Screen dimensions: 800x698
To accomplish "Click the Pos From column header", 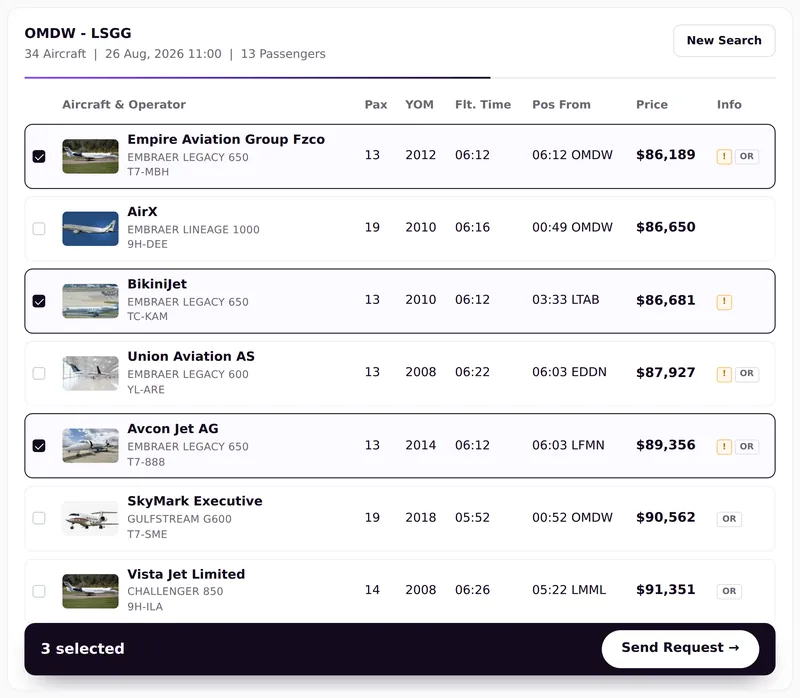I will [561, 105].
